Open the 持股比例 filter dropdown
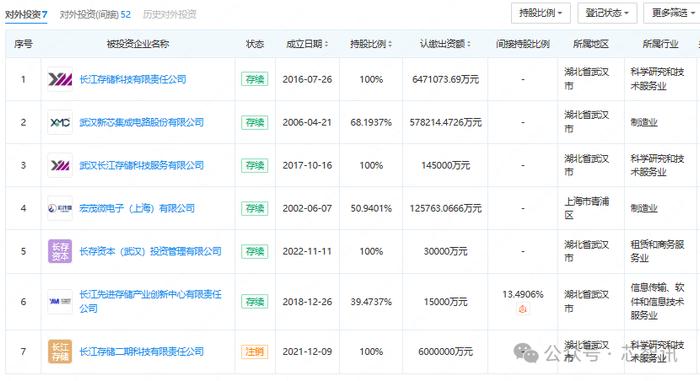This screenshot has width=700, height=381. point(540,13)
